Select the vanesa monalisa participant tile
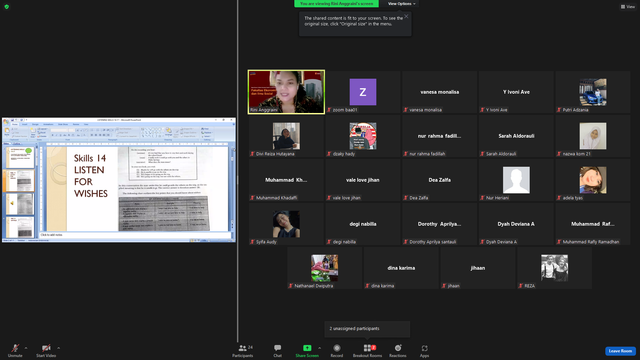 click(x=440, y=92)
